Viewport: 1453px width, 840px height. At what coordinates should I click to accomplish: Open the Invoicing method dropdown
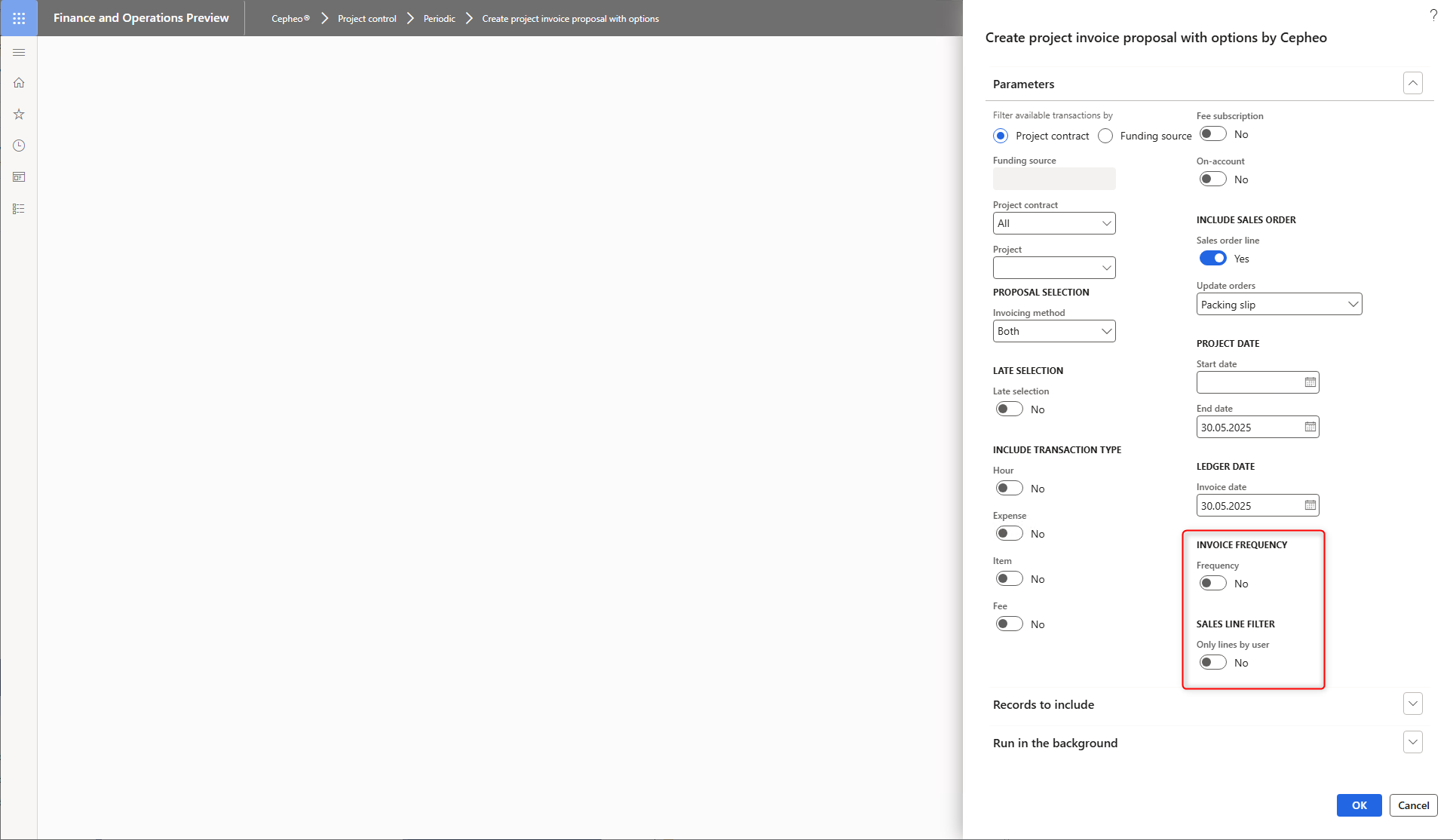(1053, 331)
